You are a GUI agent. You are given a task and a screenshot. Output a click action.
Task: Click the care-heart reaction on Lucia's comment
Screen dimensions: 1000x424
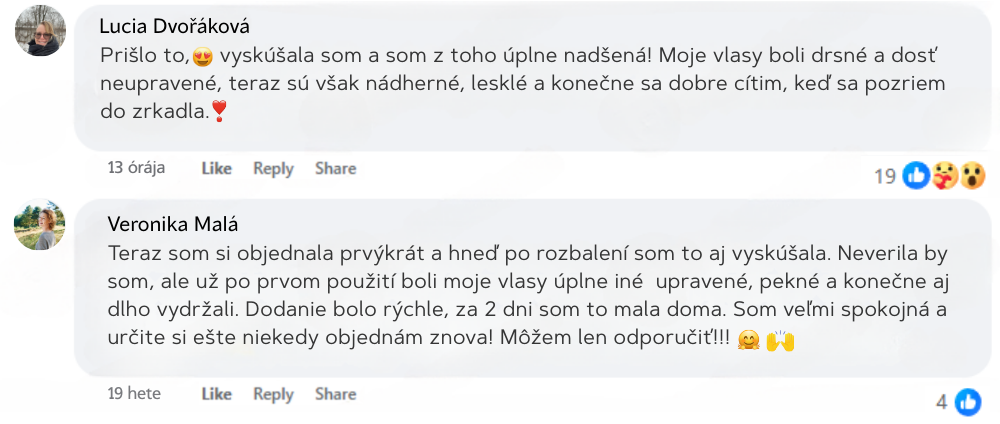[x=944, y=176]
